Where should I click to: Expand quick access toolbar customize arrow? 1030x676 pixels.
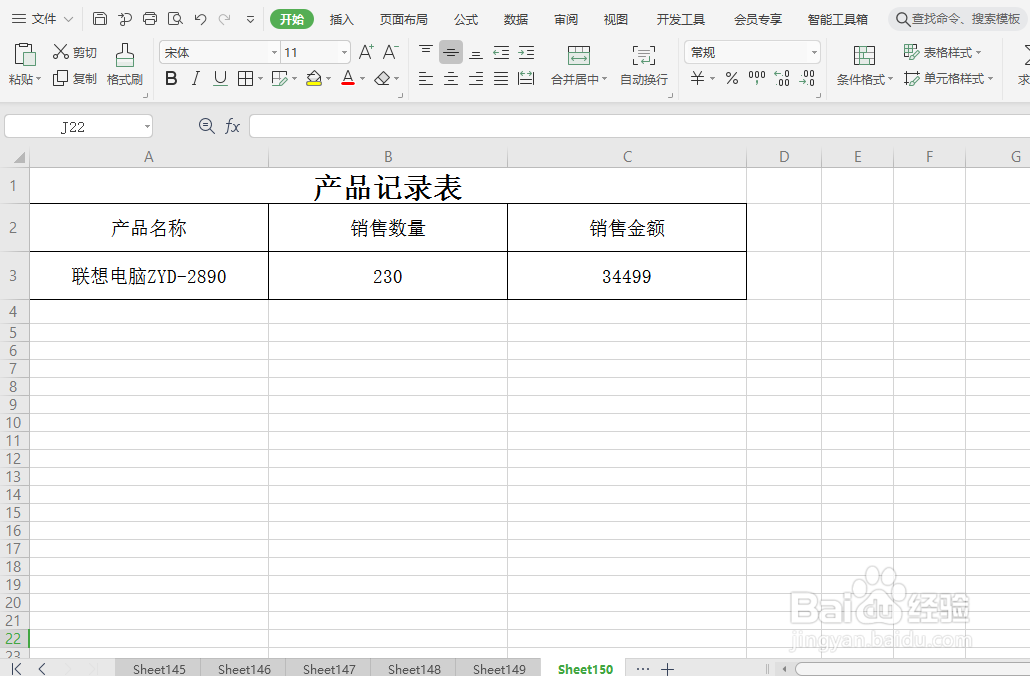pyautogui.click(x=250, y=19)
